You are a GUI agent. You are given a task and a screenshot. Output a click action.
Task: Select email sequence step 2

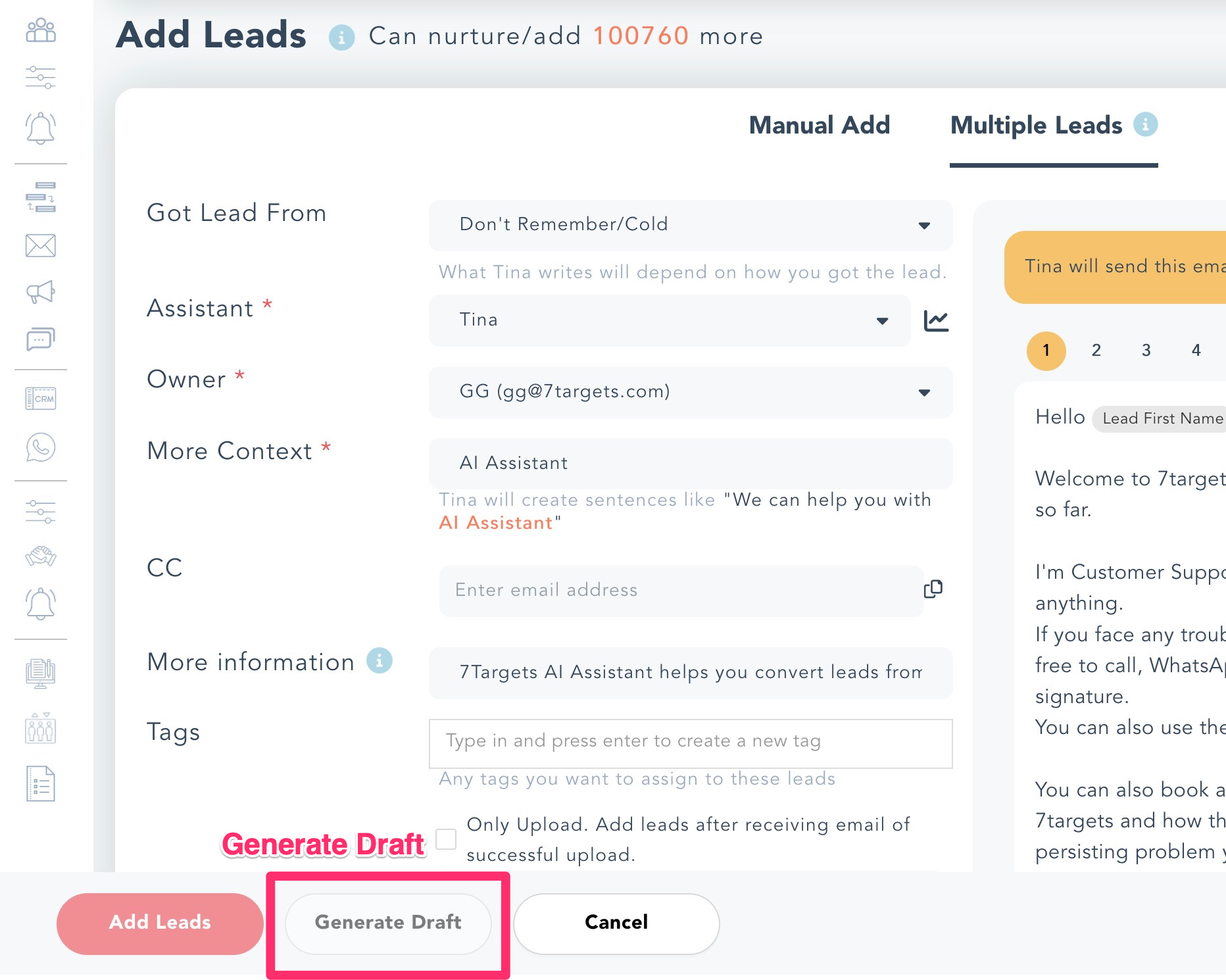click(x=1096, y=351)
